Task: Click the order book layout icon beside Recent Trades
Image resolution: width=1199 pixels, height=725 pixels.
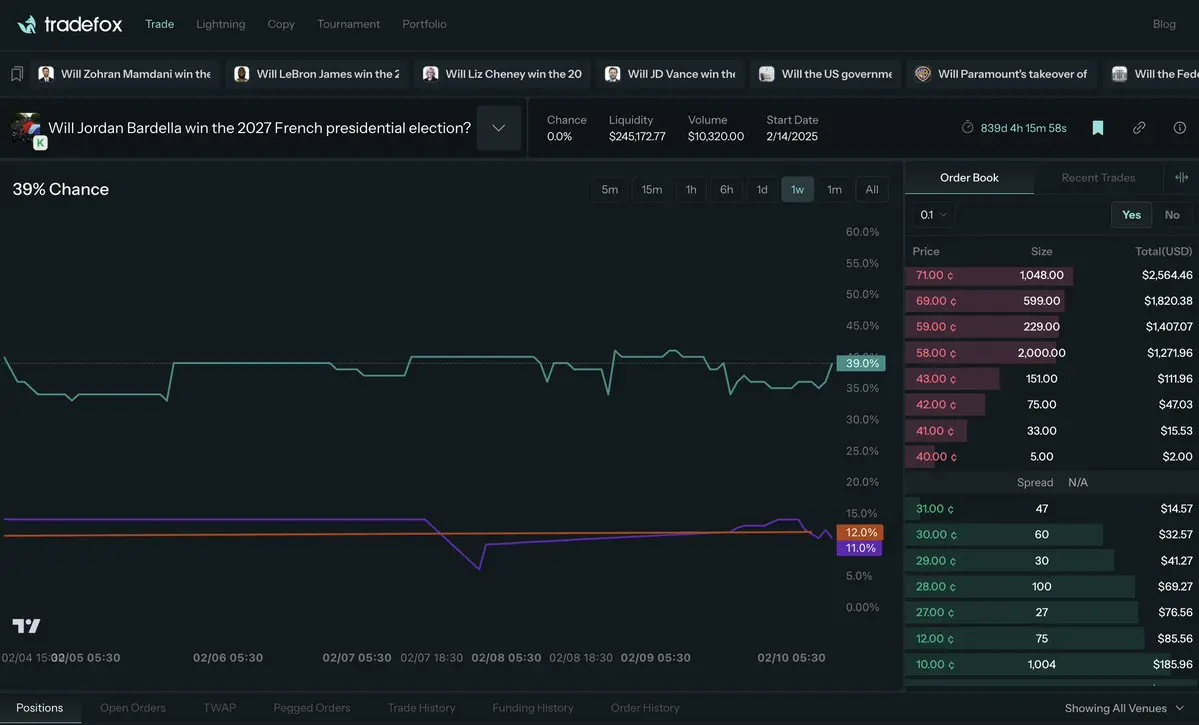Action: pyautogui.click(x=1182, y=178)
